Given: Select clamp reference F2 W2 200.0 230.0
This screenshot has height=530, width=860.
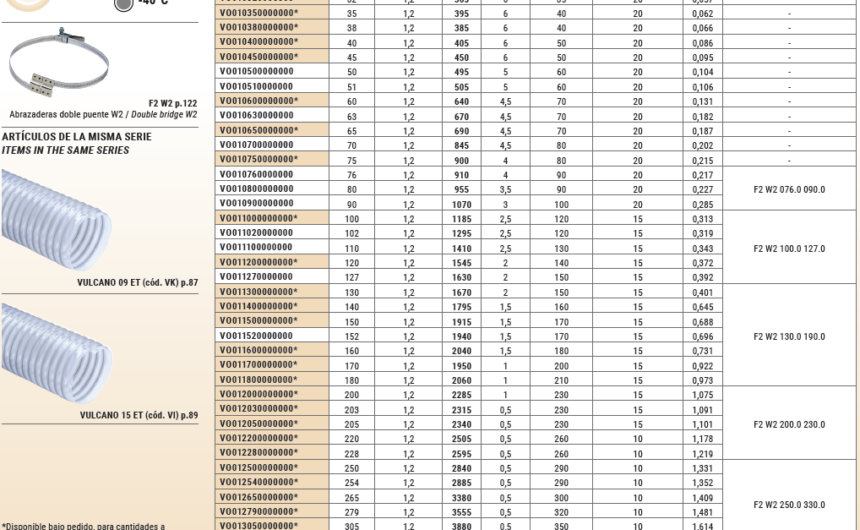Looking at the screenshot, I should tap(789, 424).
